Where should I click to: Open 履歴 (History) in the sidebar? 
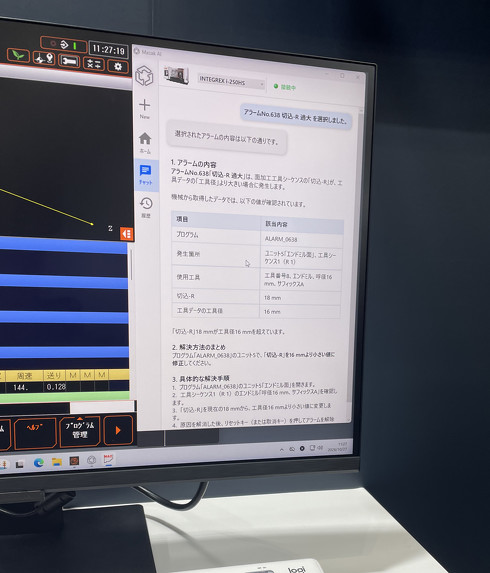coord(146,207)
